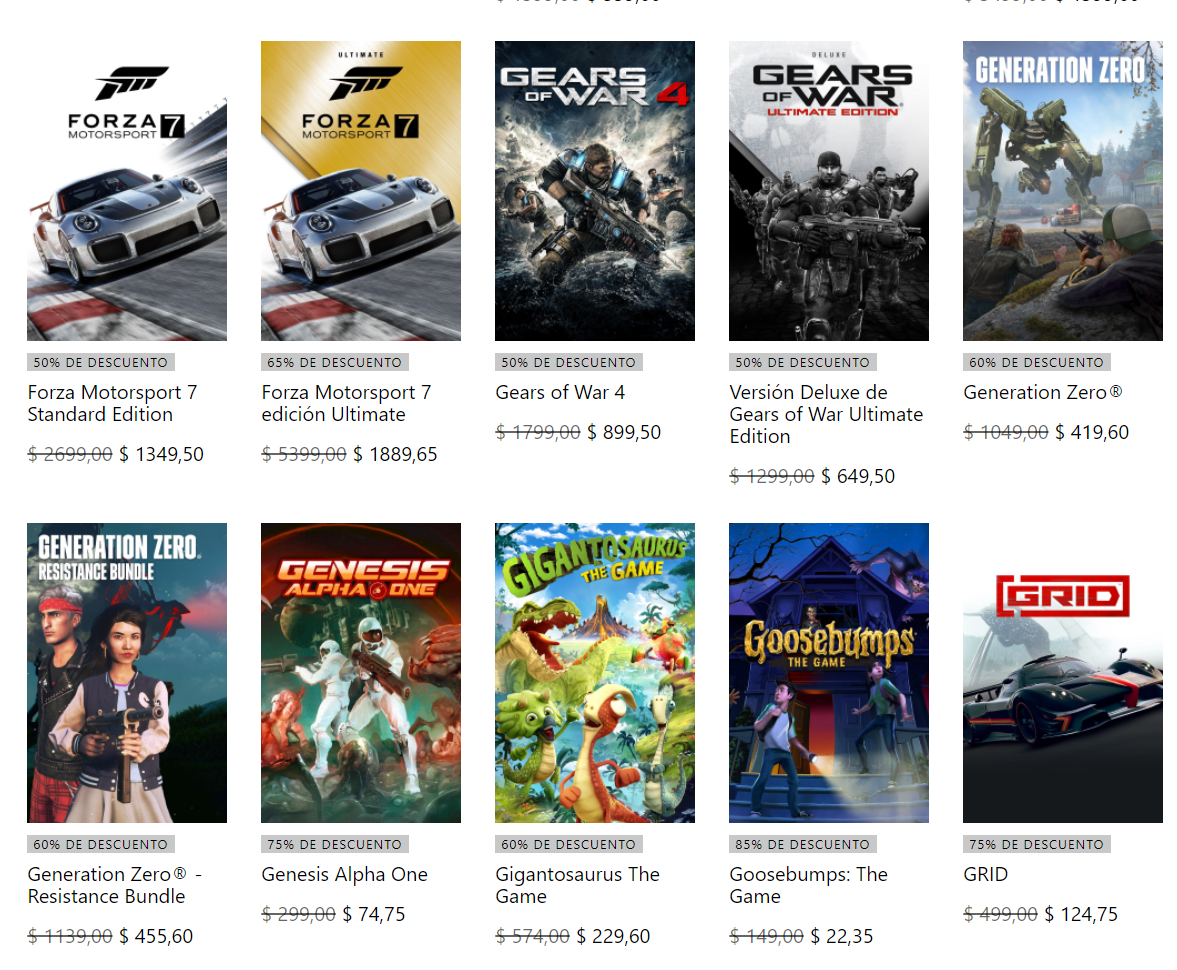This screenshot has width=1177, height=970.
Task: Click the 'Gears of War 4' title
Action: [x=560, y=392]
